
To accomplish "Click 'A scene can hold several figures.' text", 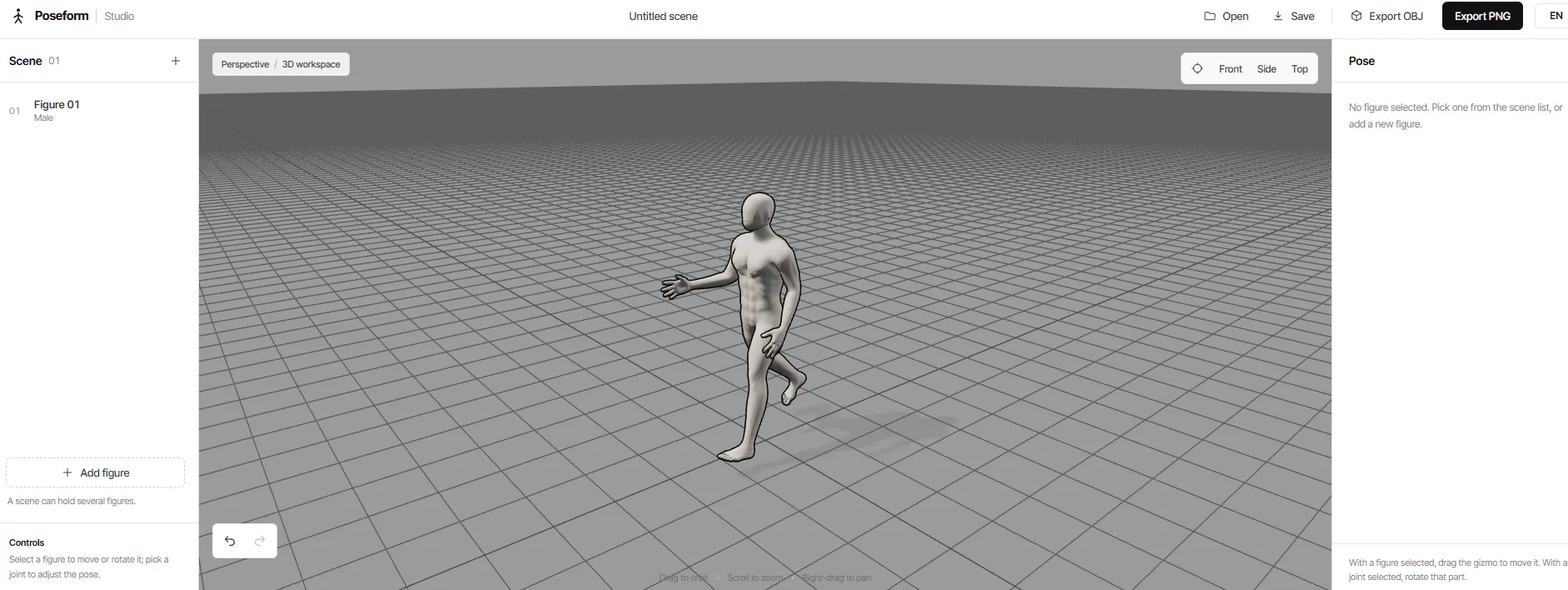I will [x=72, y=501].
